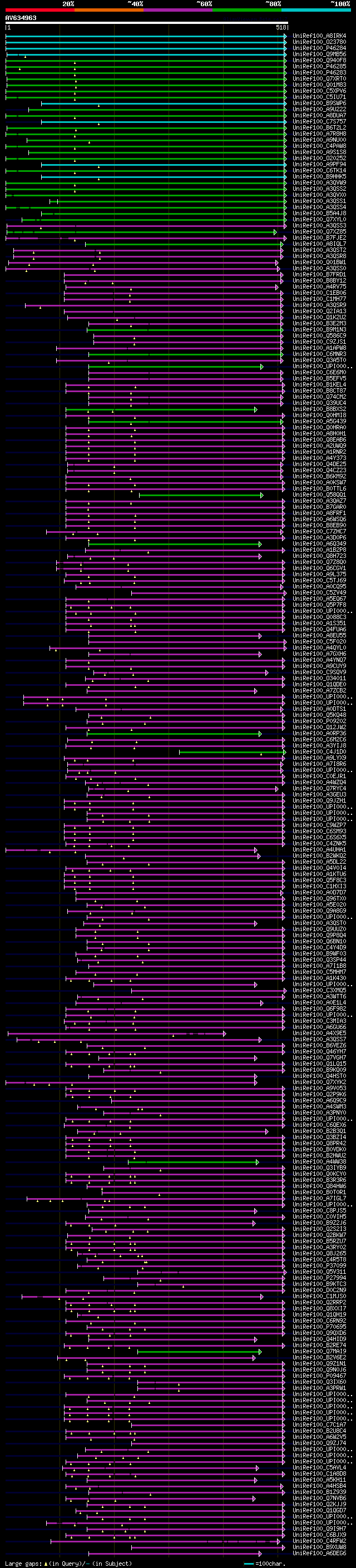Select the UniRef100_B9Z2J6 entry
Viewport: 356px width, 1568px height.
coord(319,1223)
